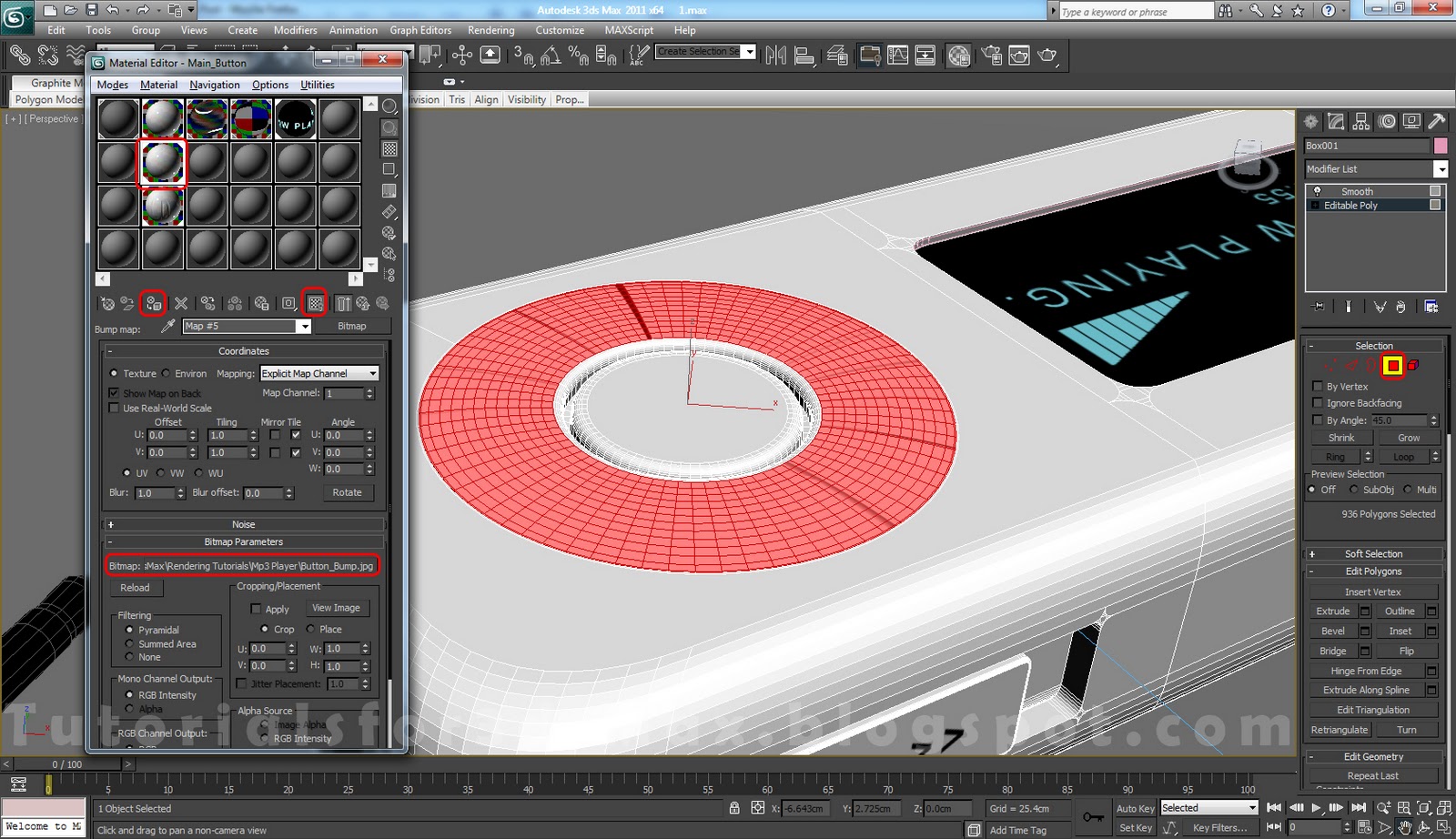Open Material Editor's Utilities menu

tap(317, 85)
